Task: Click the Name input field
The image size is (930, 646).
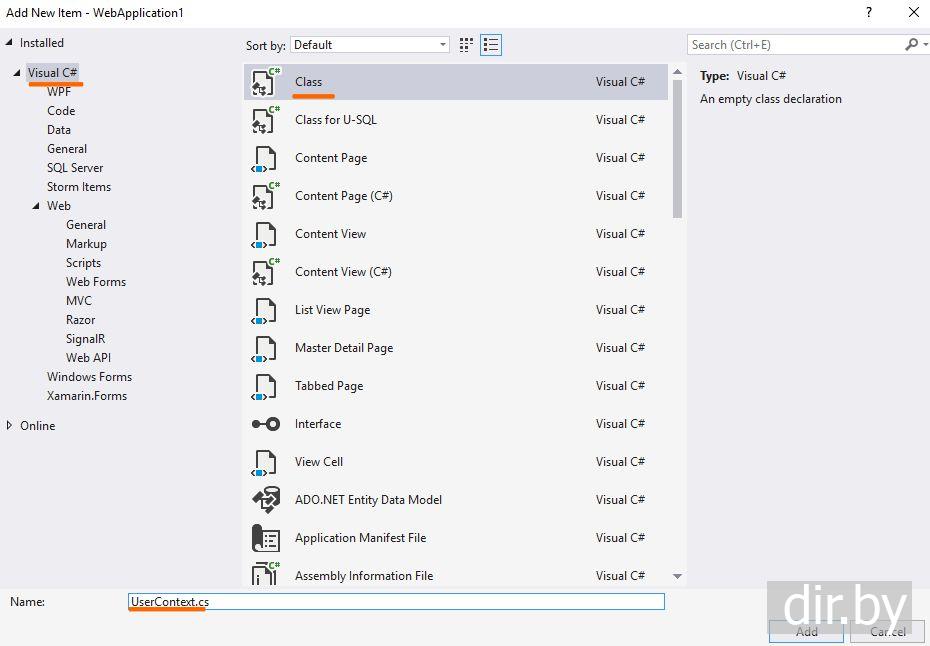Action: (x=400, y=601)
